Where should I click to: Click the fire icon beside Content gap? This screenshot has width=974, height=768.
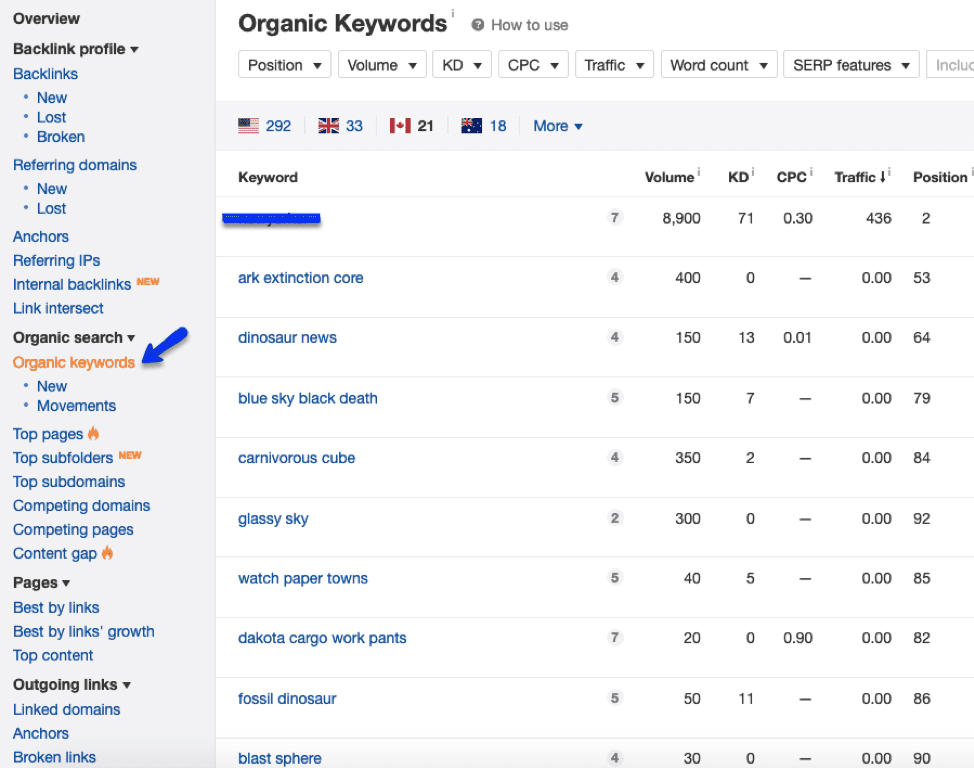pyautogui.click(x=109, y=553)
